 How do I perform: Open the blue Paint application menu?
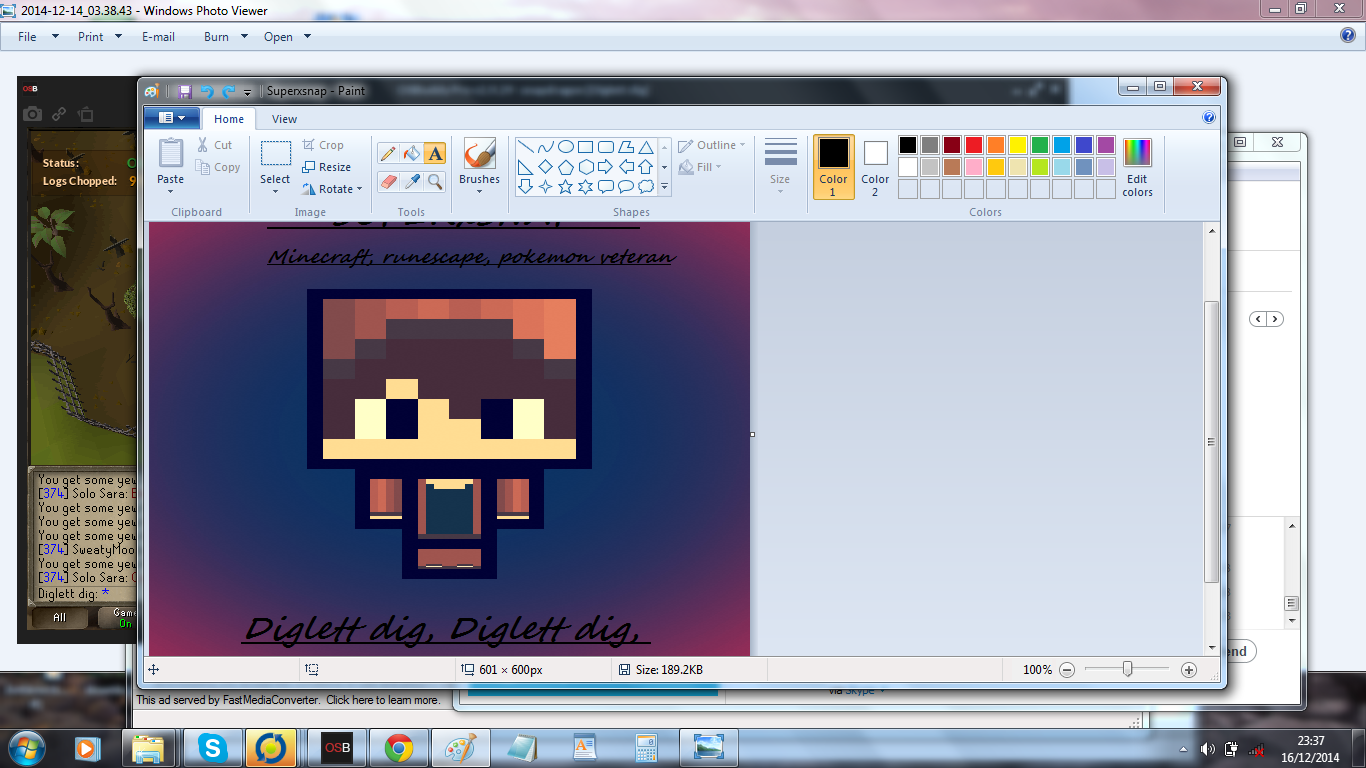[171, 118]
